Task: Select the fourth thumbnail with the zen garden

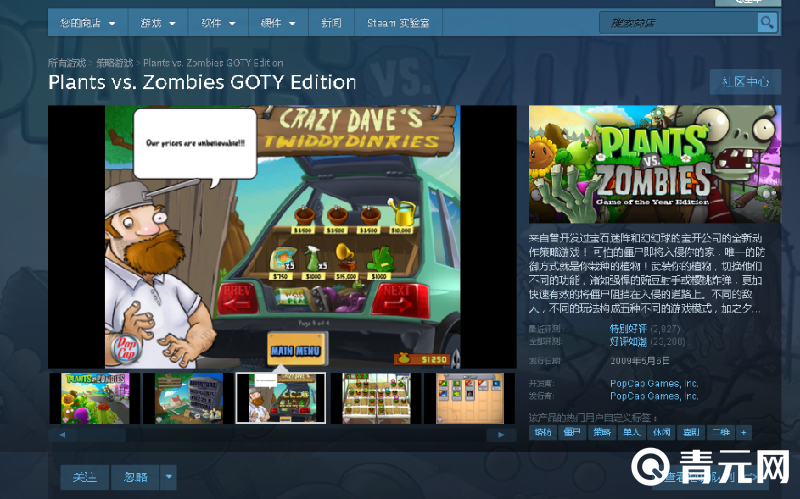Action: tap(376, 398)
